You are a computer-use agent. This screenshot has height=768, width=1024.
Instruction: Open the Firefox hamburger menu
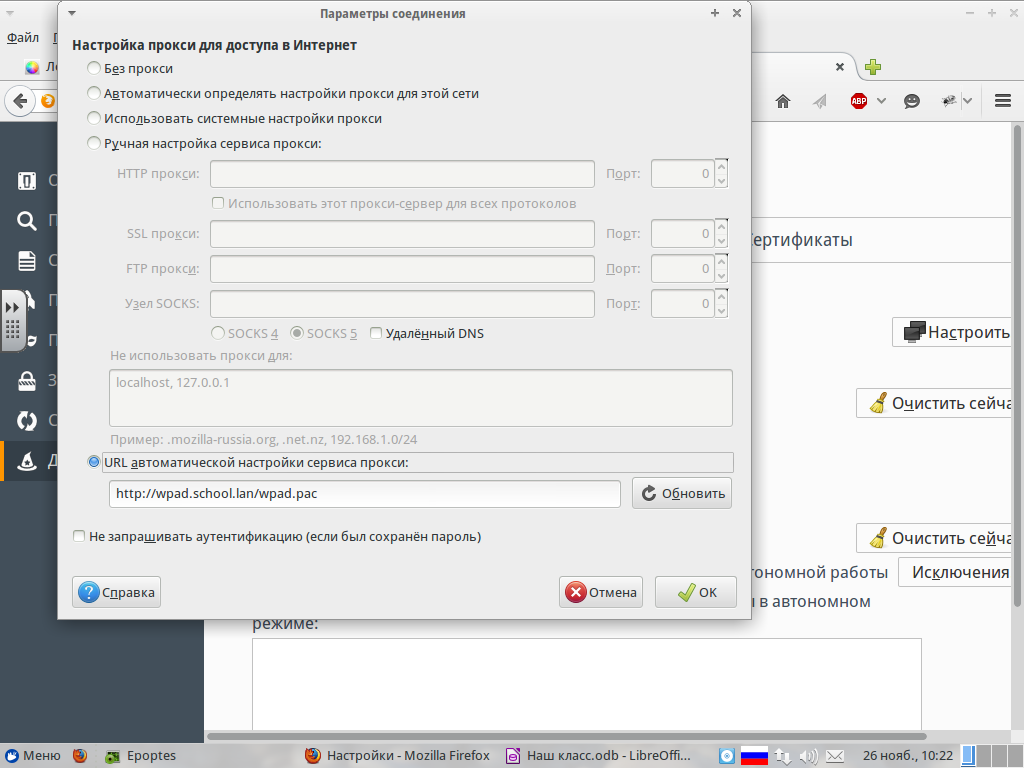click(x=1000, y=100)
